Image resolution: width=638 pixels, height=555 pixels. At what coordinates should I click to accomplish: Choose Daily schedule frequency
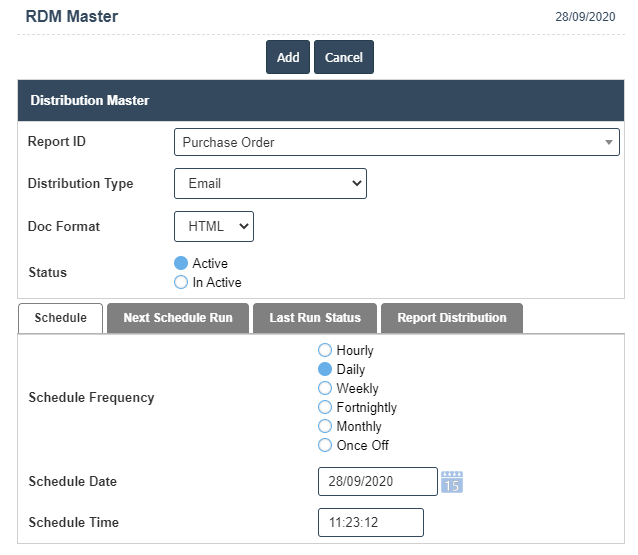325,369
